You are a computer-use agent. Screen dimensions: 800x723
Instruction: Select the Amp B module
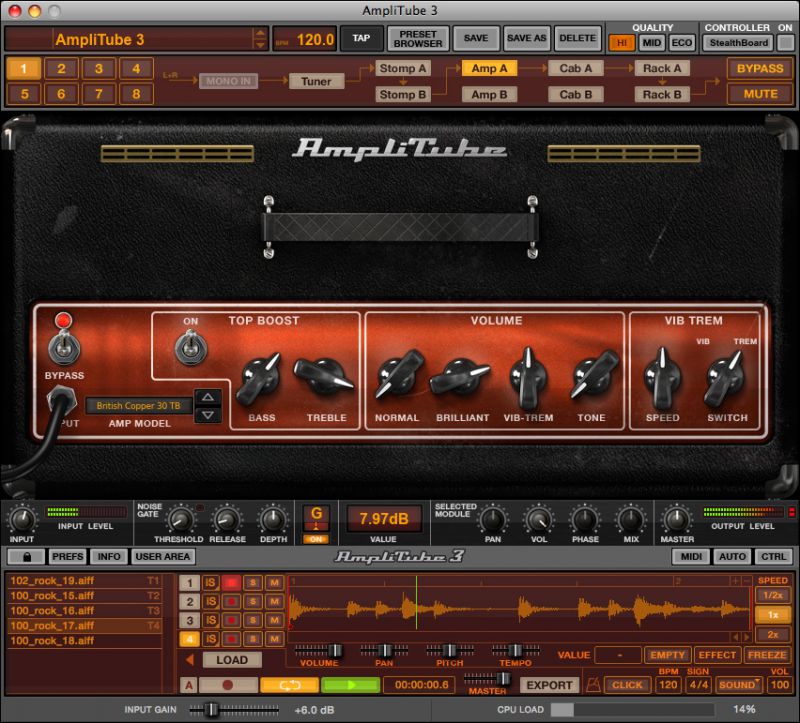489,94
